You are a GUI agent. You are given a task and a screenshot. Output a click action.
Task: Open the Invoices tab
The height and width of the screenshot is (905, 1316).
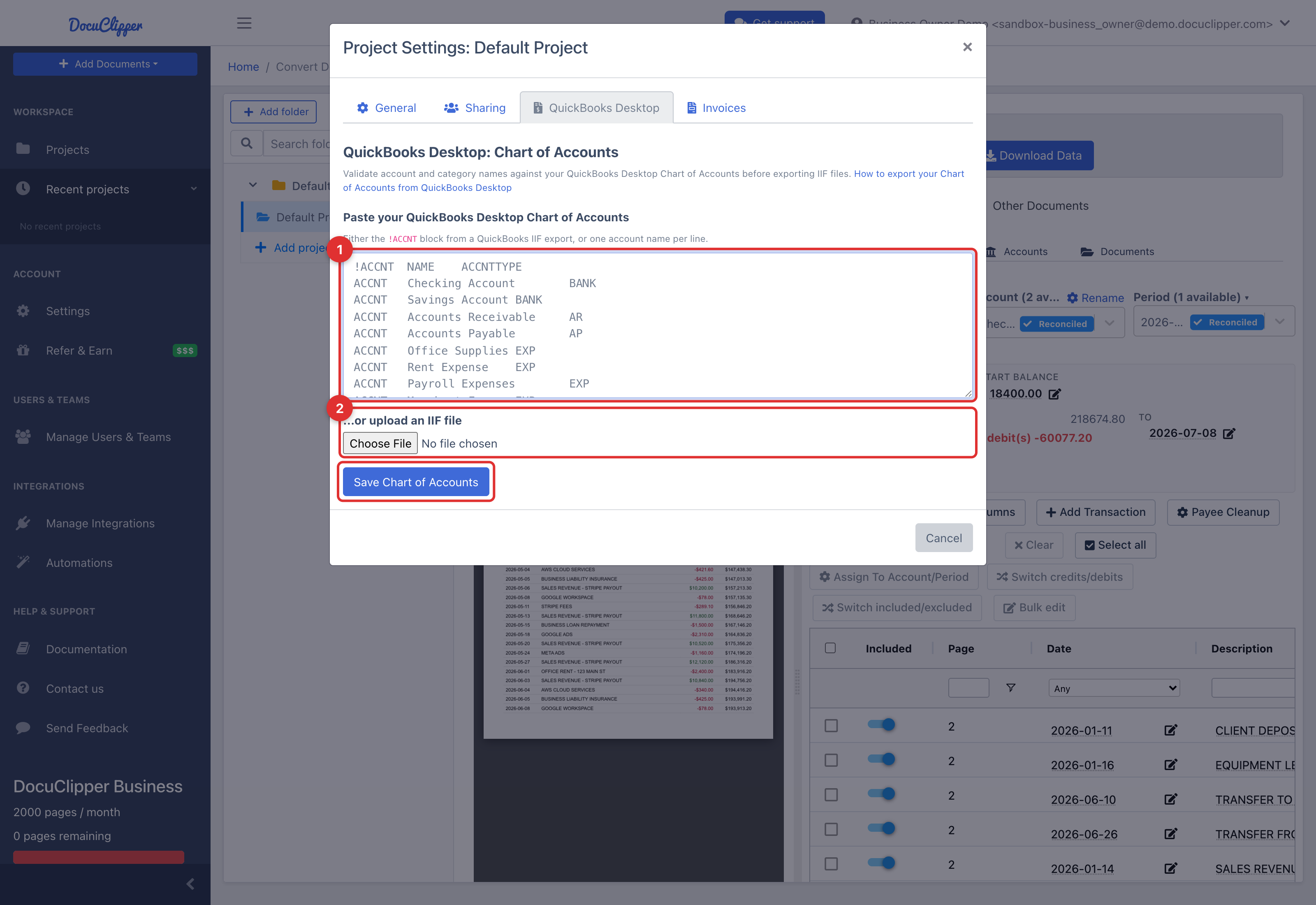(716, 108)
